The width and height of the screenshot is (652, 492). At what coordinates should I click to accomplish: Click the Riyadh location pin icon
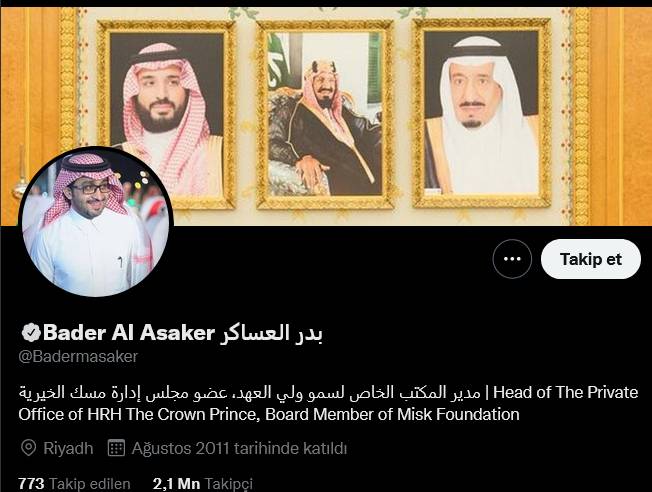click(x=28, y=448)
